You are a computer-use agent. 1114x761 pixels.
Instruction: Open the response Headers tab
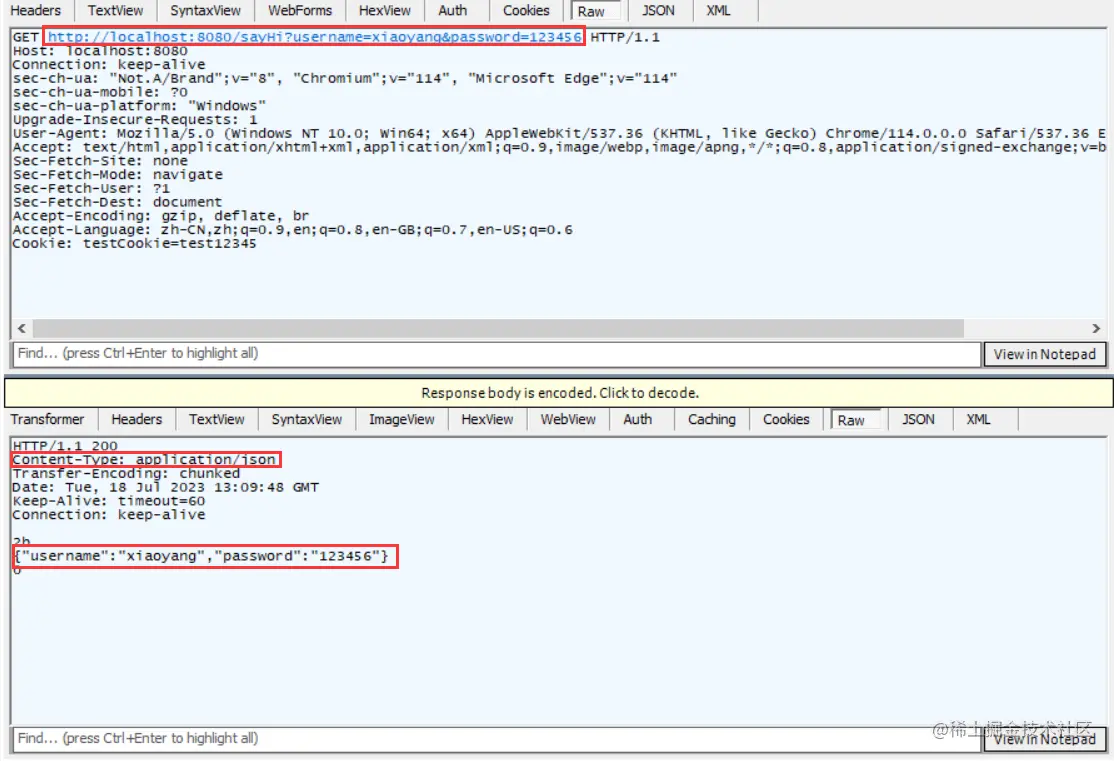coord(136,419)
